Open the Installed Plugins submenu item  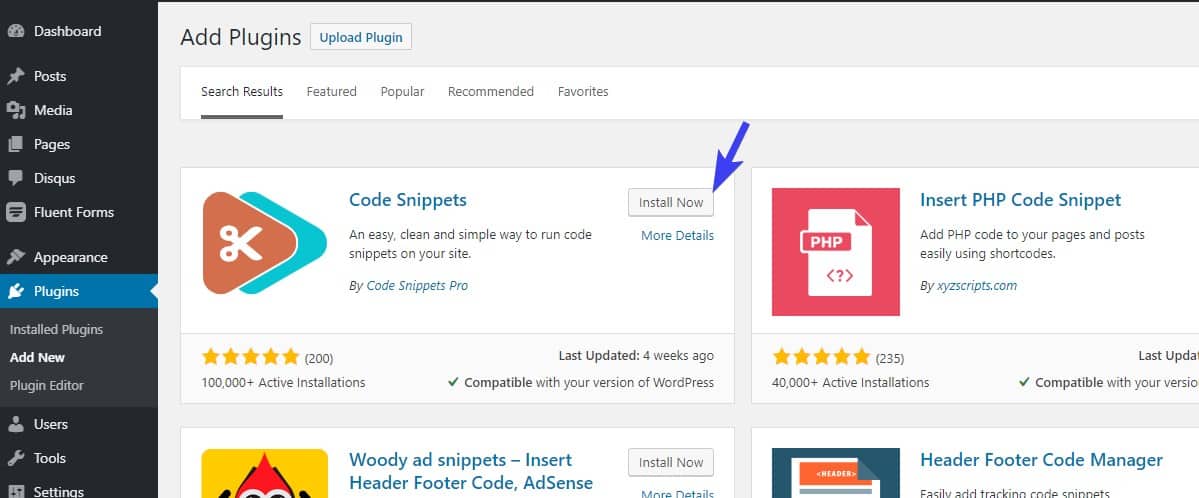57,330
